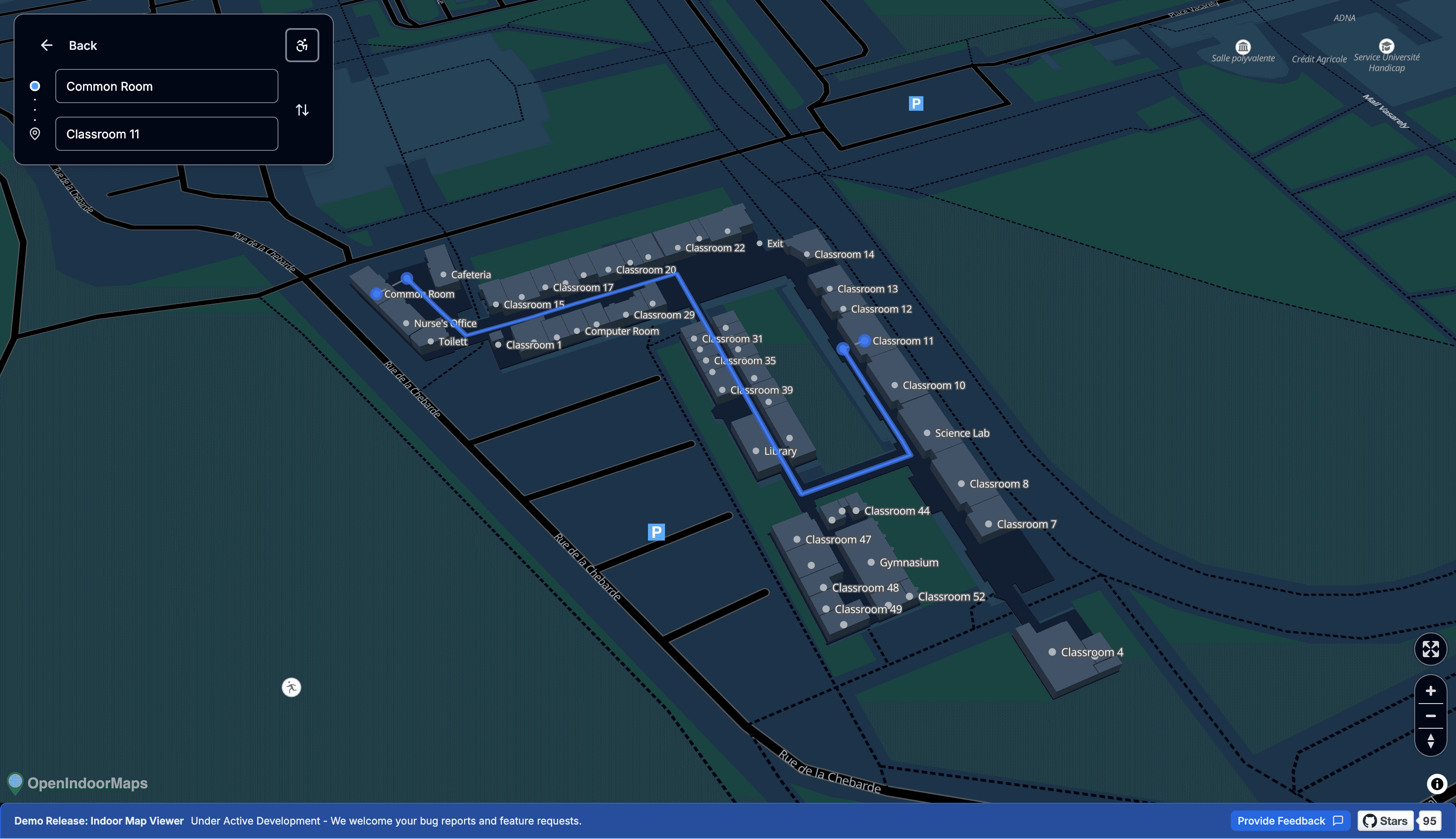This screenshot has width=1456, height=839.
Task: Click the Classroom 11 marker on the map
Action: pos(864,341)
